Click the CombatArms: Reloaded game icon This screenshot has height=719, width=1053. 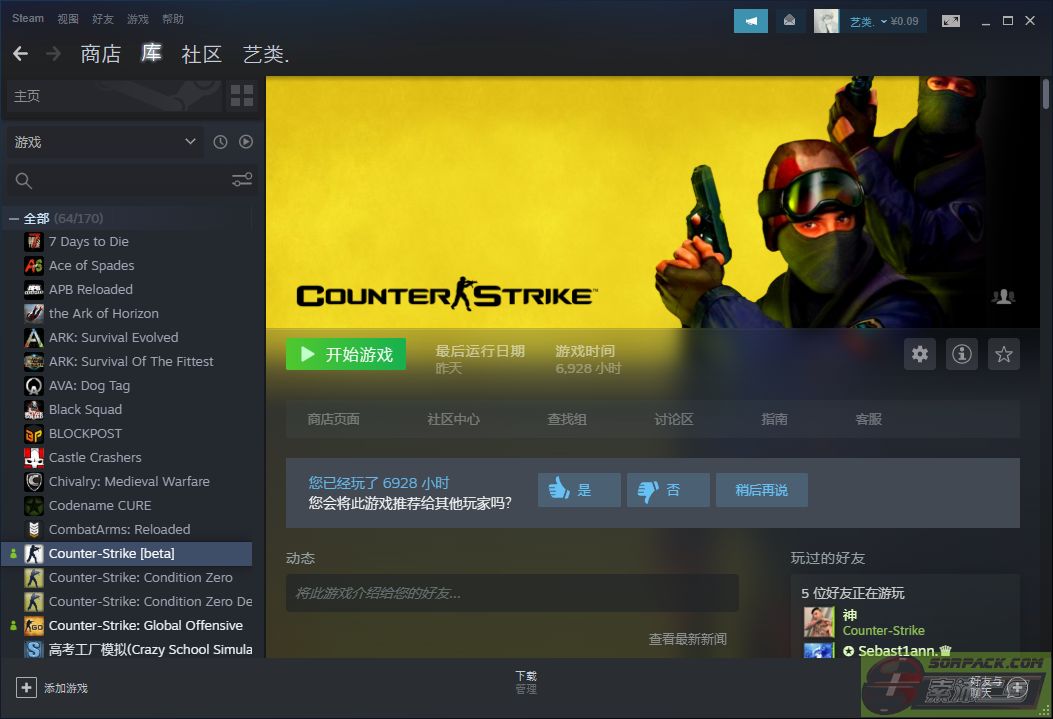(x=34, y=530)
